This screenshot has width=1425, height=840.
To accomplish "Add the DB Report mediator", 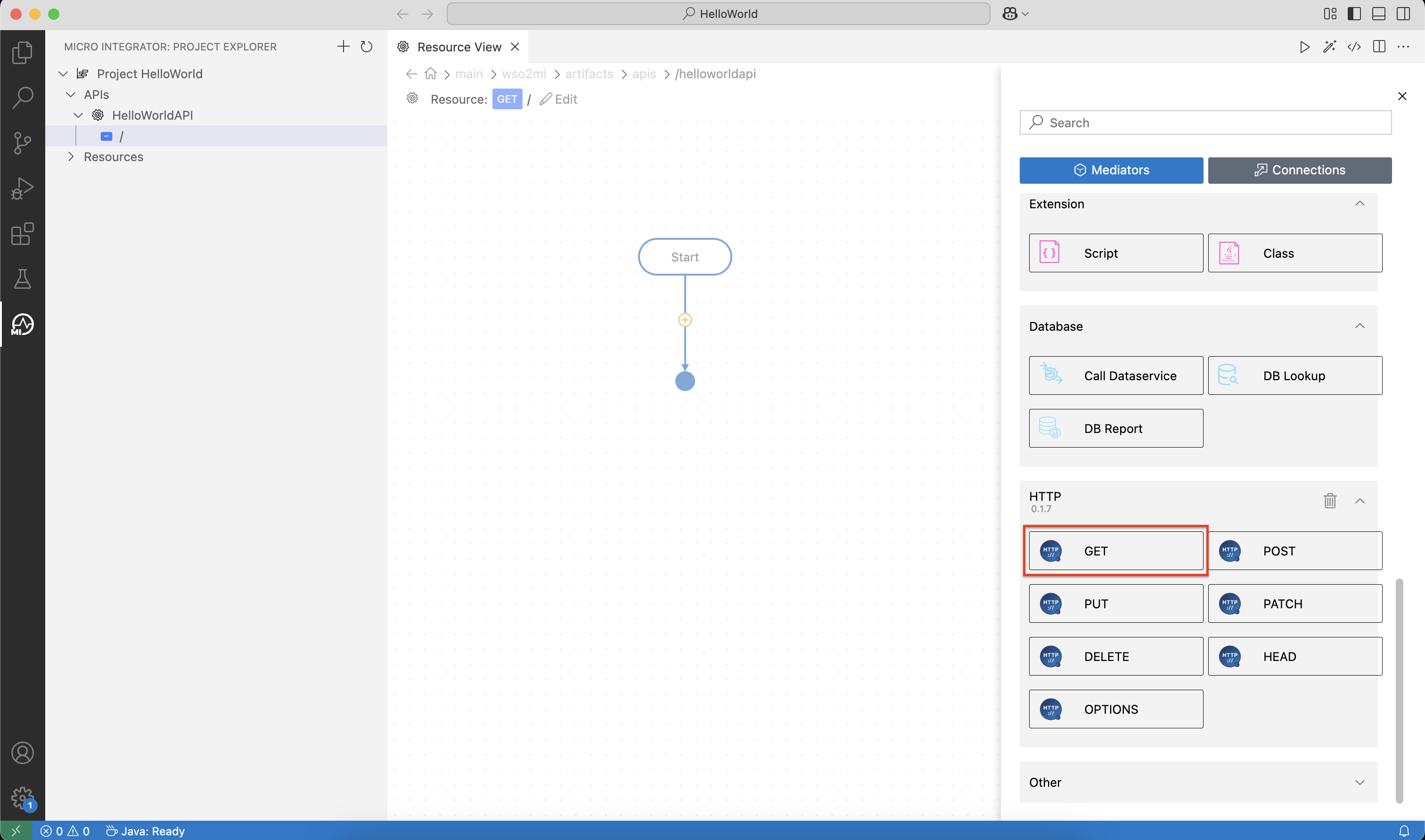I will (x=1115, y=429).
